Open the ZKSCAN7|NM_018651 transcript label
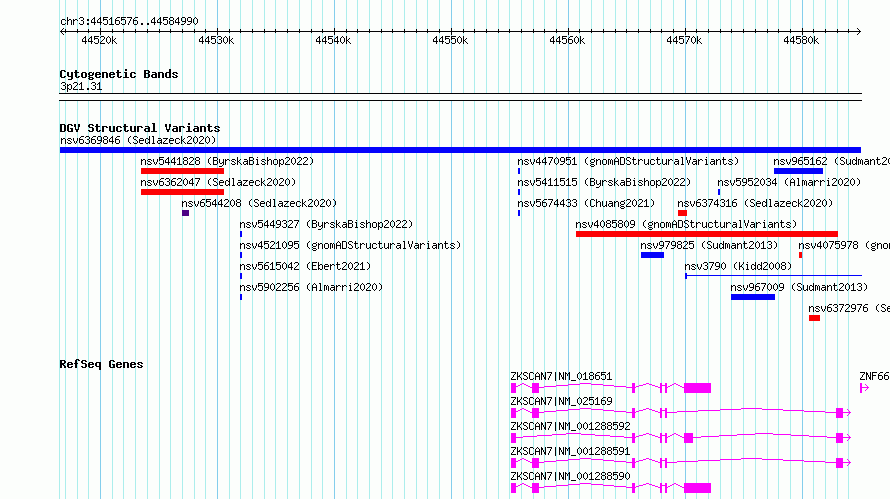The image size is (890, 499). click(x=561, y=376)
